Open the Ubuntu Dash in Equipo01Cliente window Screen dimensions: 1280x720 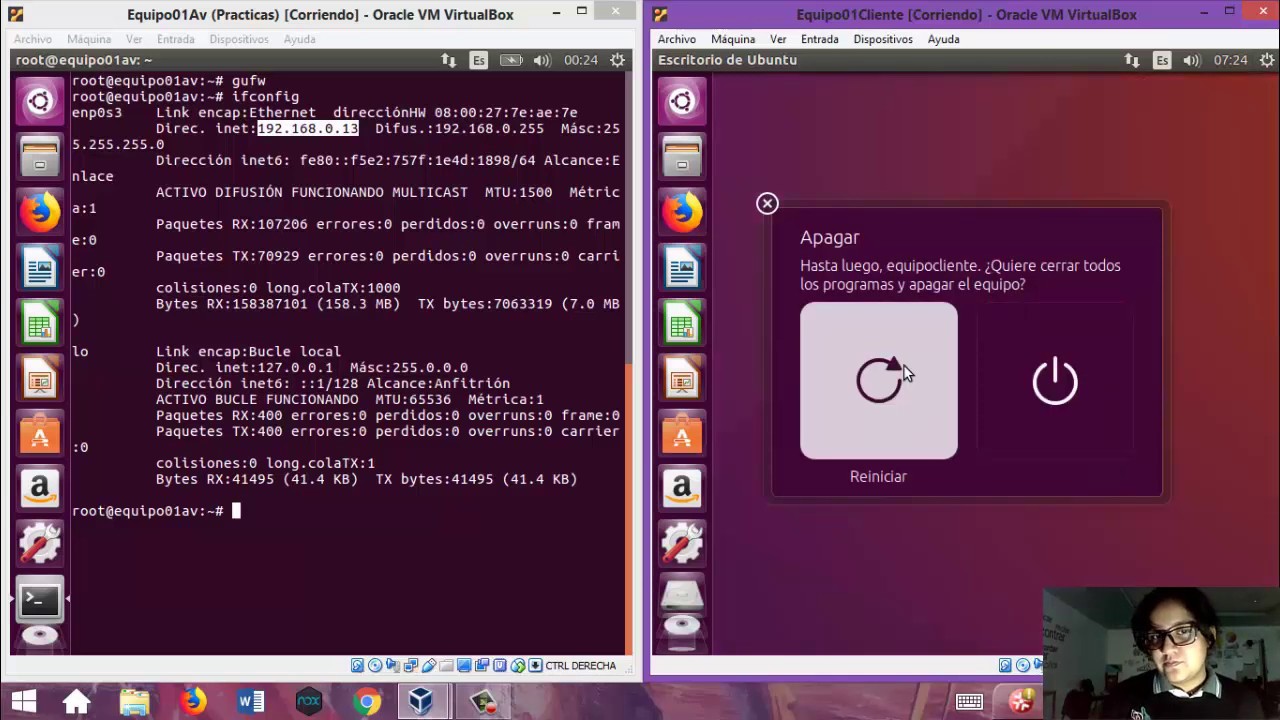coord(682,101)
